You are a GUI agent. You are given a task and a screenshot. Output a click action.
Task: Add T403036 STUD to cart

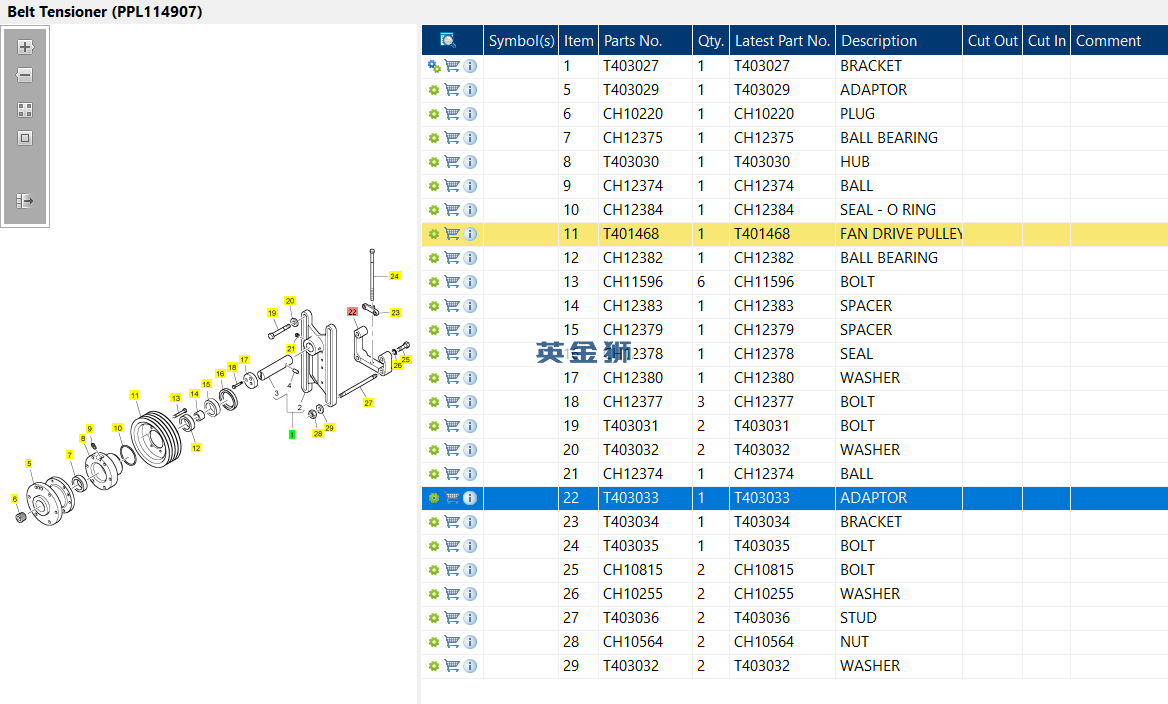click(x=452, y=618)
